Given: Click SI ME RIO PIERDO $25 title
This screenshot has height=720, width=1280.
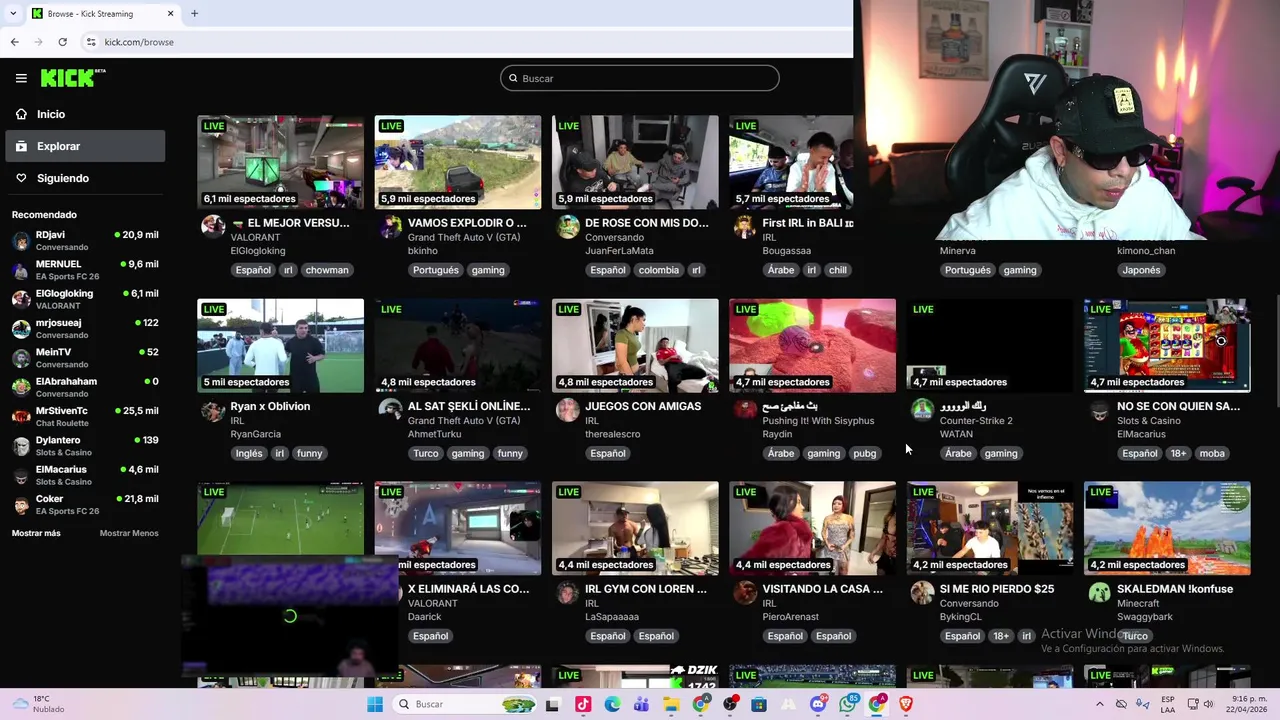Looking at the screenshot, I should 997,589.
